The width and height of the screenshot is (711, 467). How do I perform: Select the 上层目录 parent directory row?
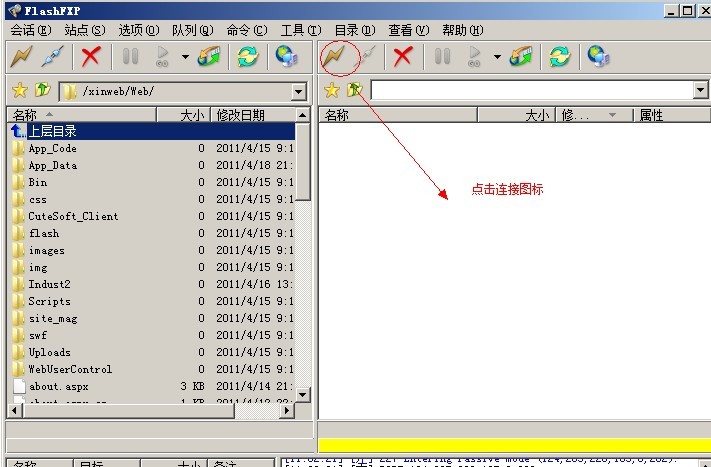(x=152, y=131)
